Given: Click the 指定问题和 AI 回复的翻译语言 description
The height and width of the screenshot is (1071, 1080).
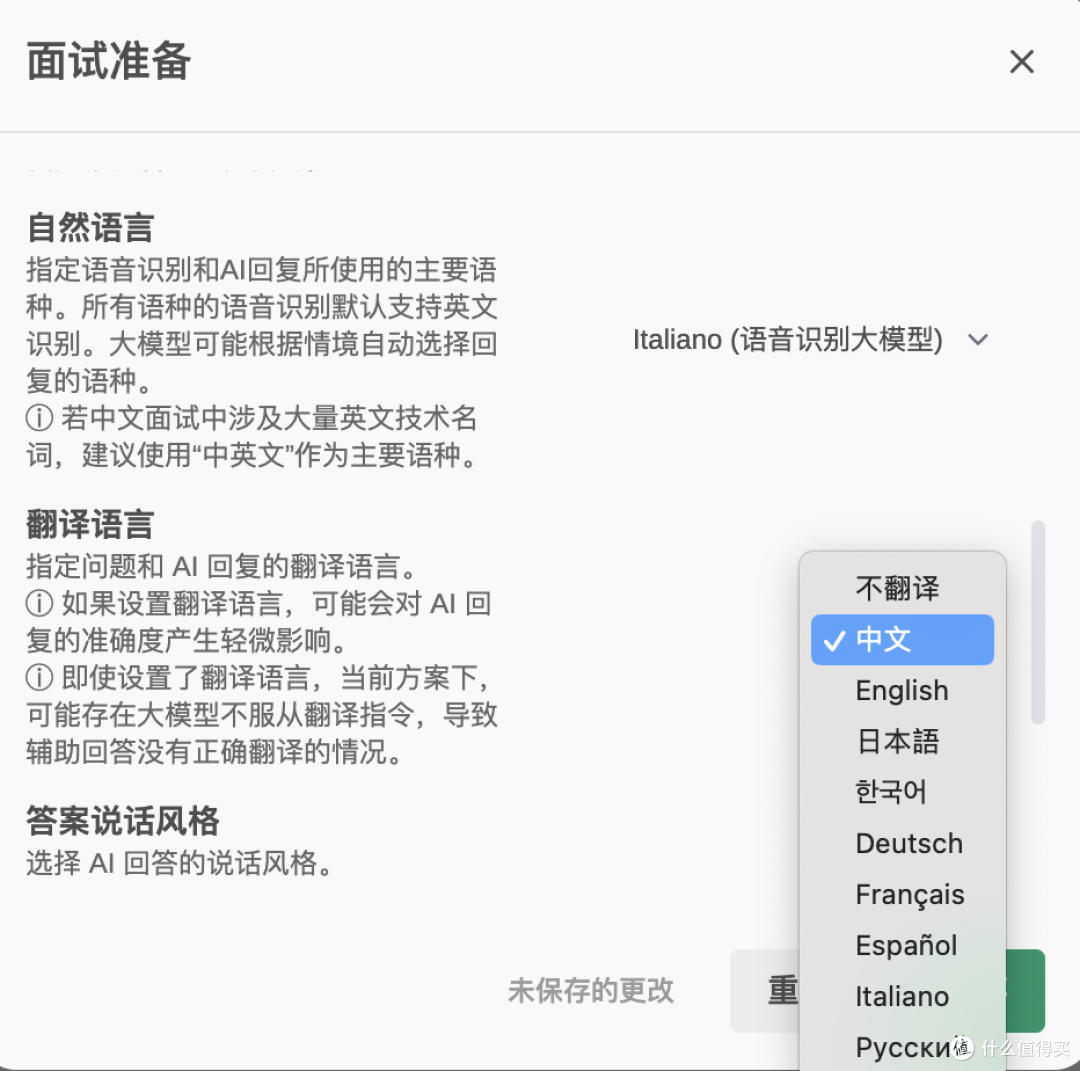Looking at the screenshot, I should click(x=222, y=567).
